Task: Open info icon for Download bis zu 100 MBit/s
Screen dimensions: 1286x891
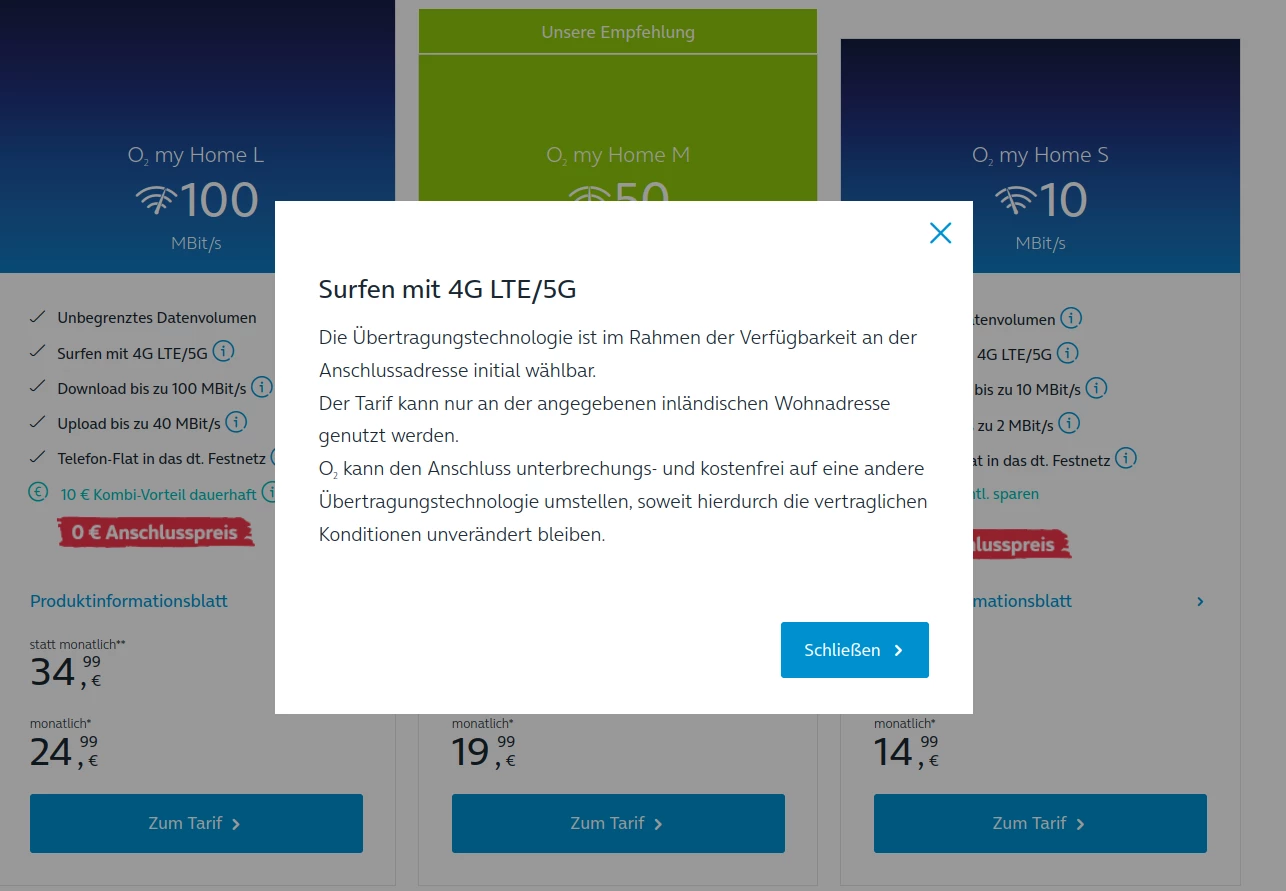Action: 262,387
